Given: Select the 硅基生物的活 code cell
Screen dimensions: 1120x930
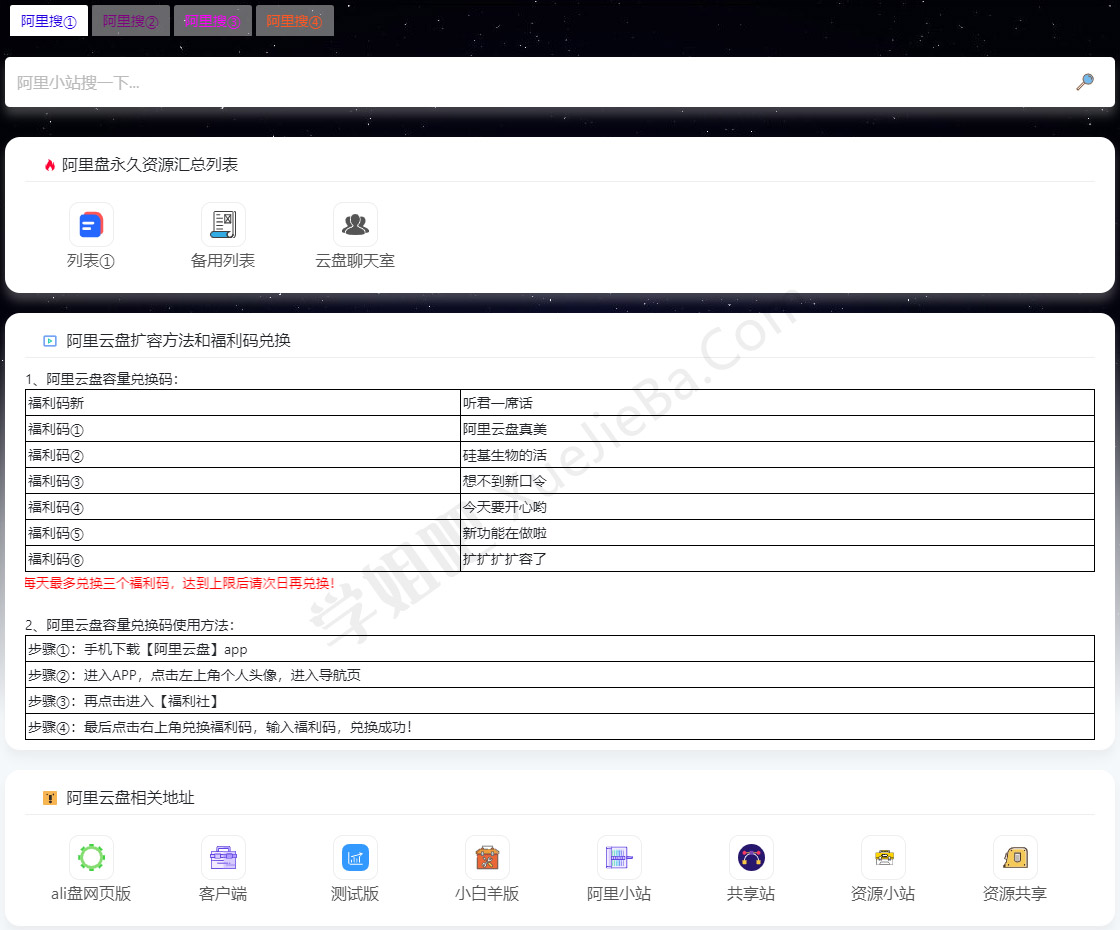Looking at the screenshot, I should pos(777,455).
